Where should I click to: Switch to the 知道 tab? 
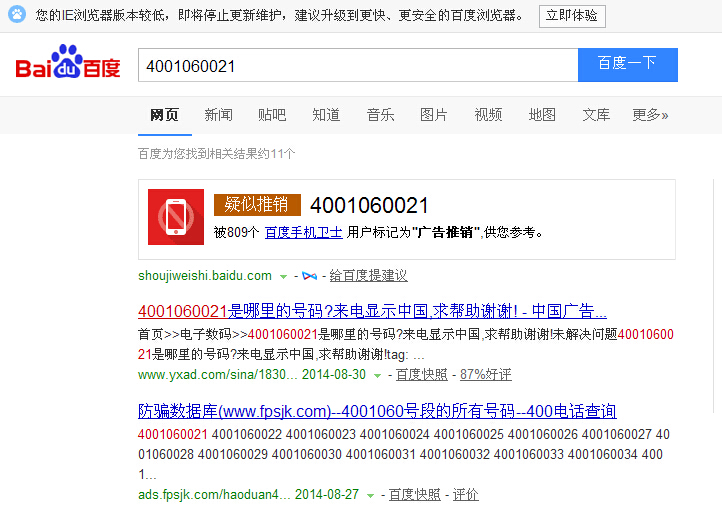326,115
